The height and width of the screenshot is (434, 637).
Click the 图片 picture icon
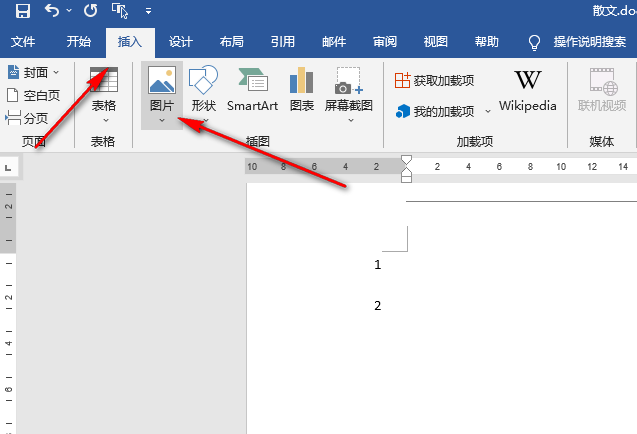[x=162, y=80]
